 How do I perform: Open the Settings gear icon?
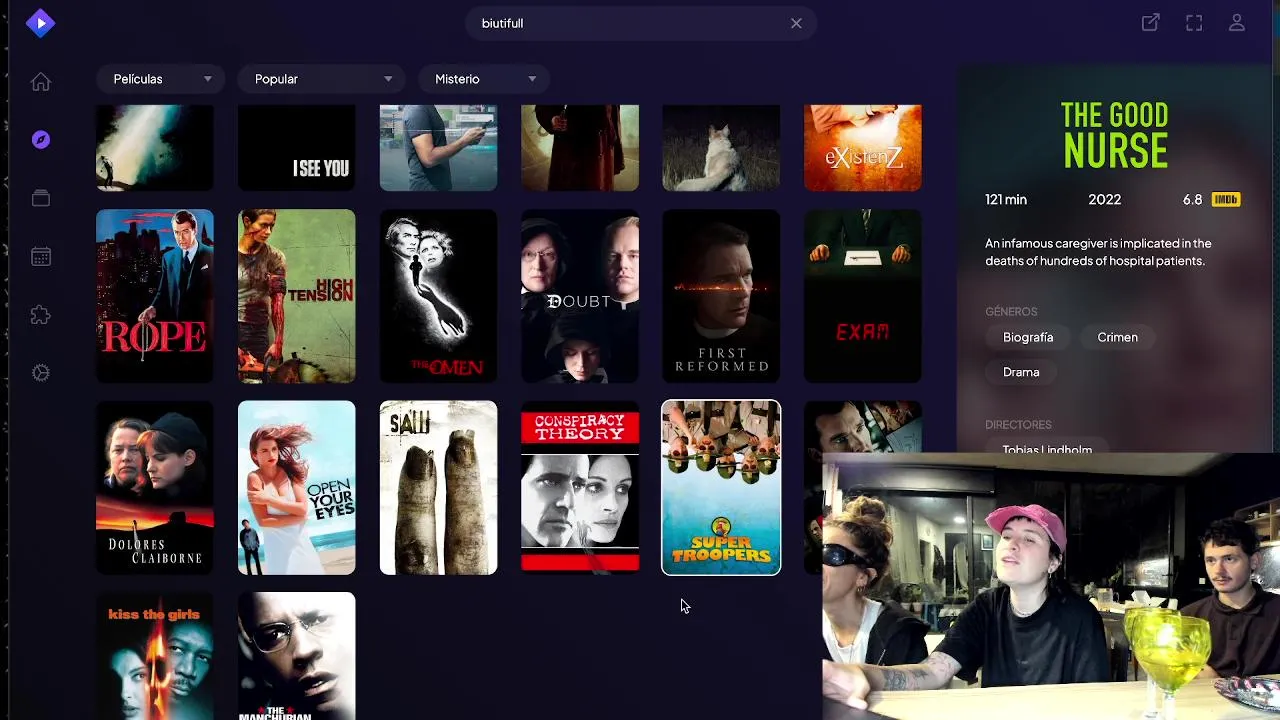41,373
